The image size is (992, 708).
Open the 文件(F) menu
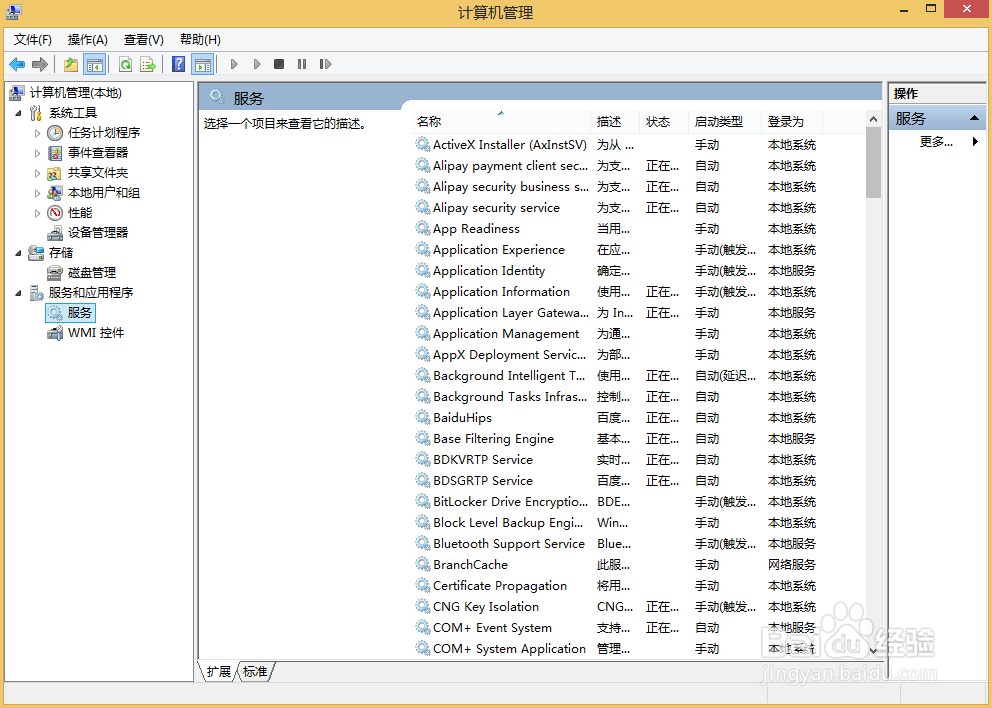pos(33,40)
